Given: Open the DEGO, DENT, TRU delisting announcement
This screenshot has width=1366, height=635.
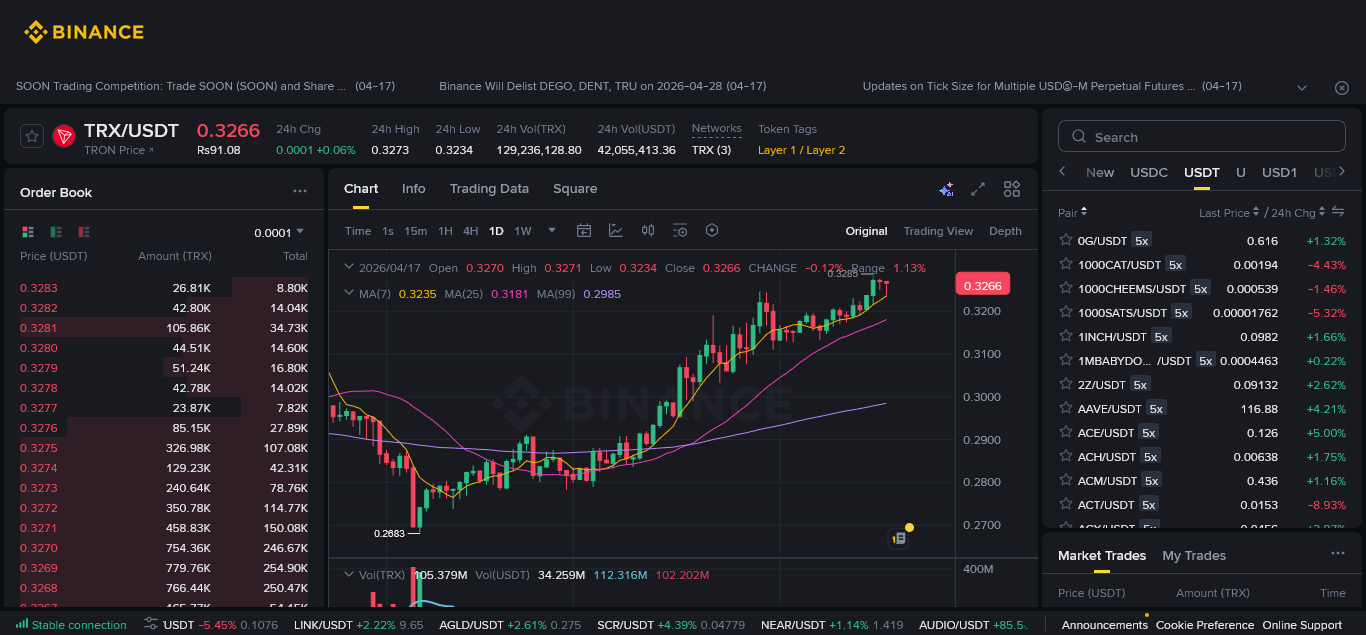Looking at the screenshot, I should coord(603,87).
